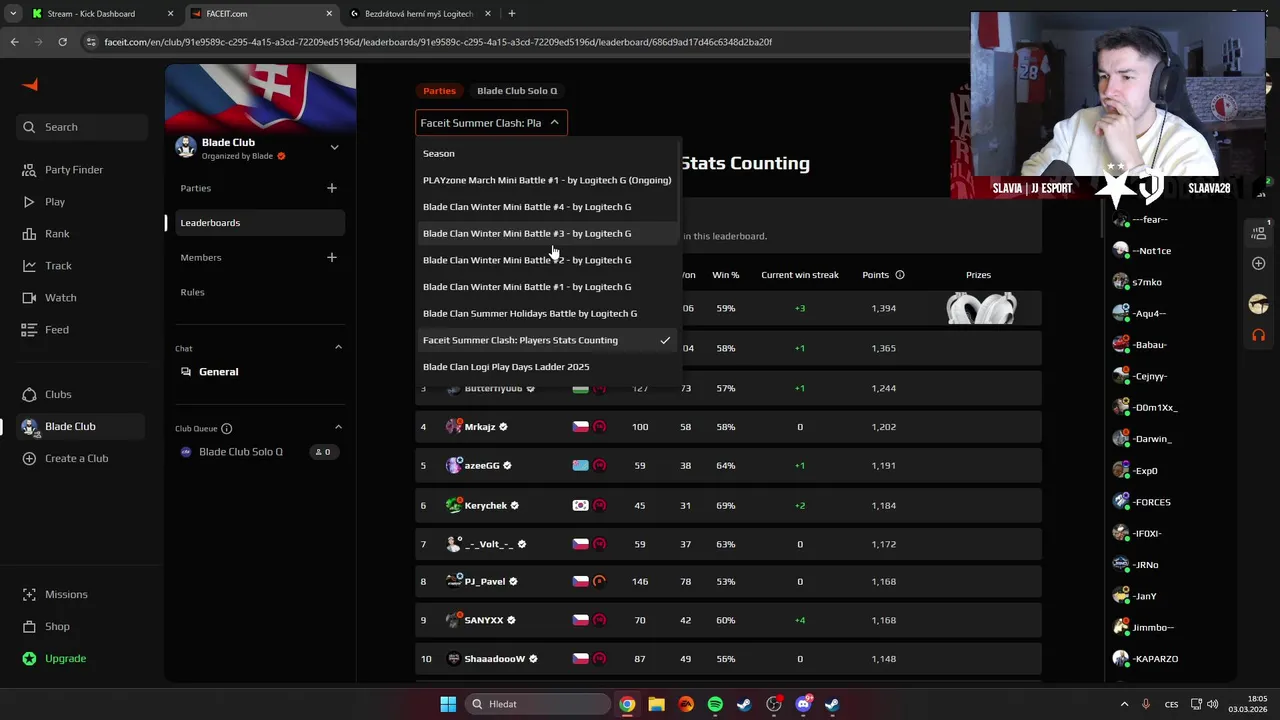Click the Points info icon
This screenshot has height=720, width=1280.
click(x=900, y=275)
